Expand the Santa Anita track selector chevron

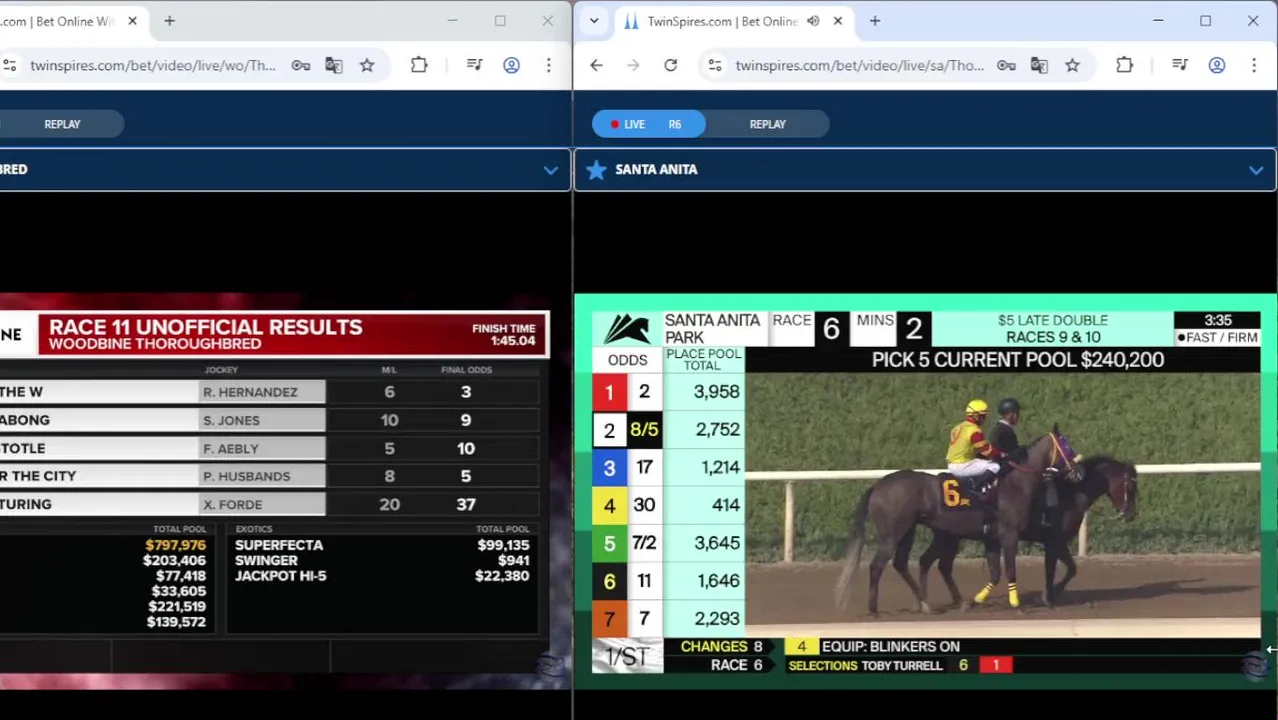tap(1255, 170)
